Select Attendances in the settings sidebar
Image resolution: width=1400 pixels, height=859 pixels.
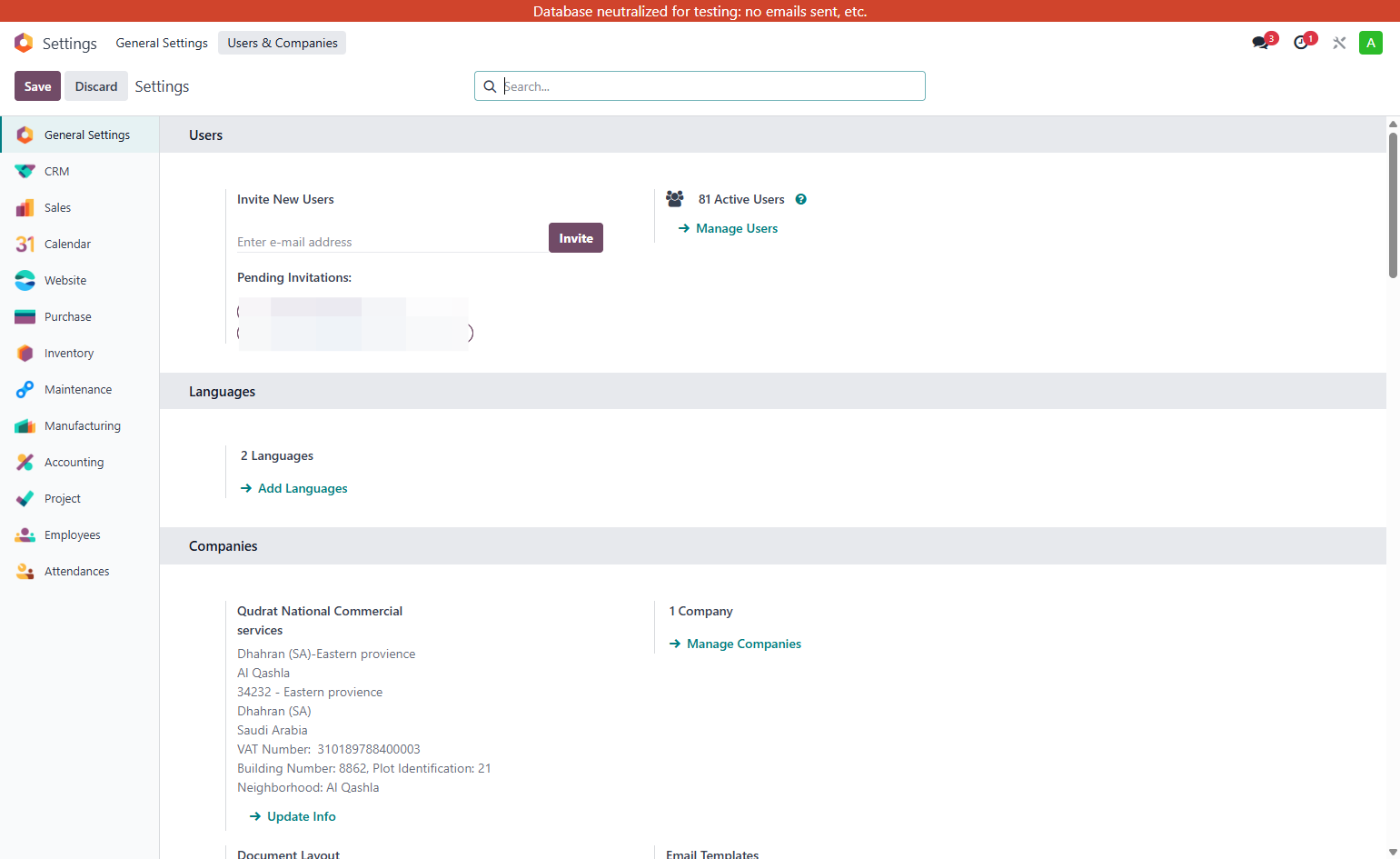(80, 571)
